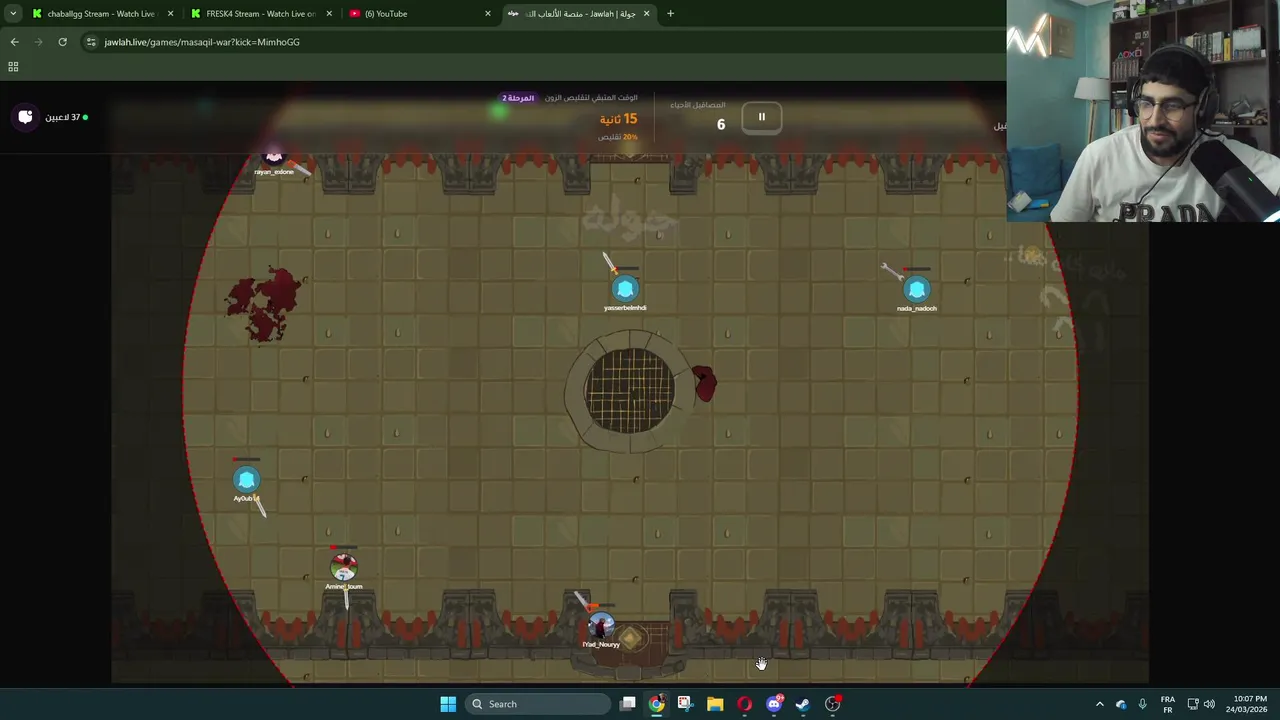Image resolution: width=1280 pixels, height=720 pixels.
Task: Click the rayan_exlone player at top left
Action: coord(273,157)
